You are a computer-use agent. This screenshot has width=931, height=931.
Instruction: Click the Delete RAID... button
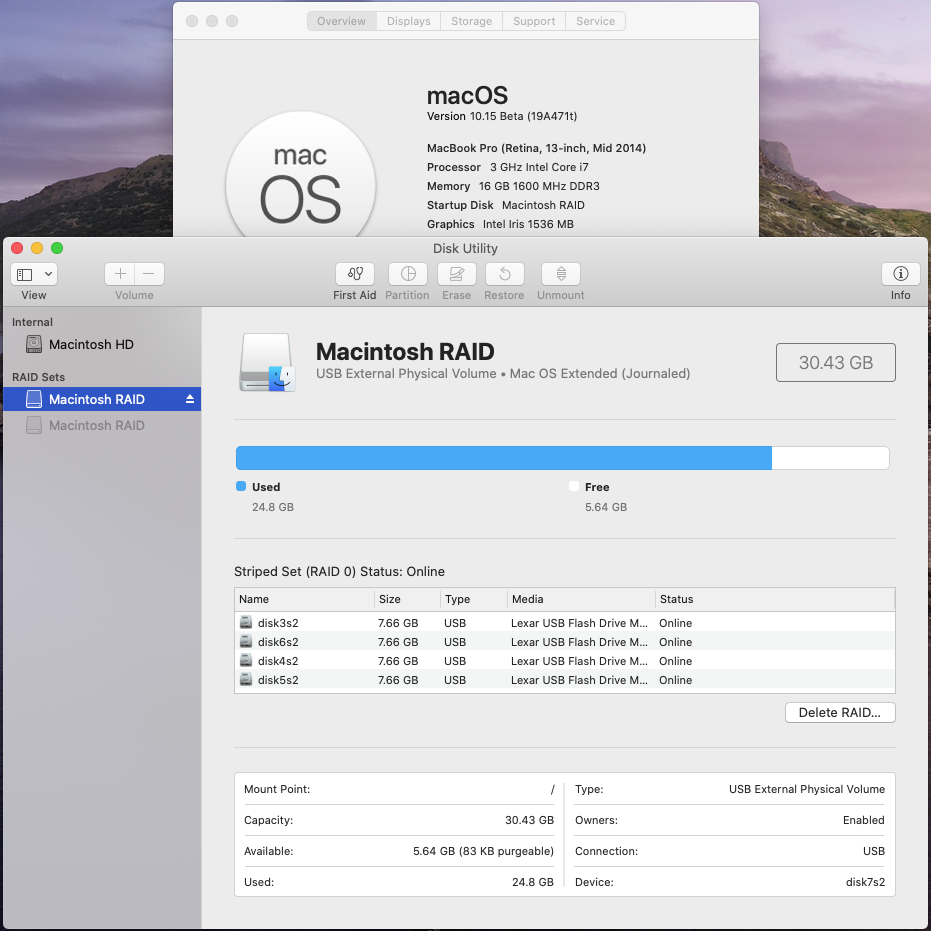(x=840, y=712)
